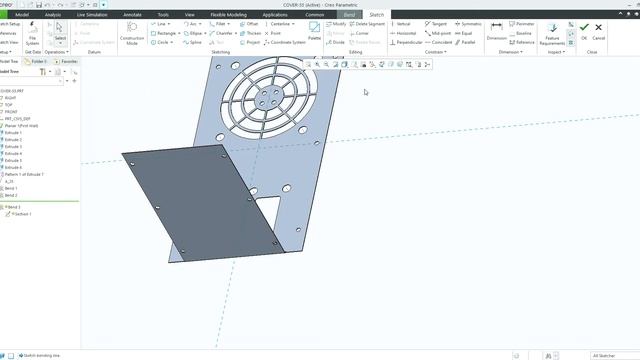
Task: Open the Fillet dropdown arrow
Action: (228, 24)
